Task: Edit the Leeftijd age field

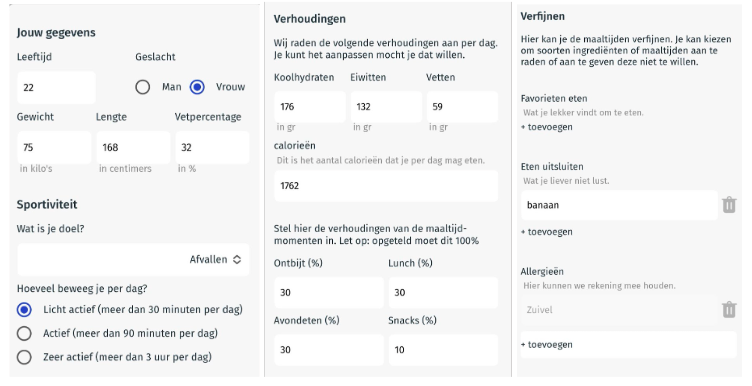Action: tap(56, 87)
